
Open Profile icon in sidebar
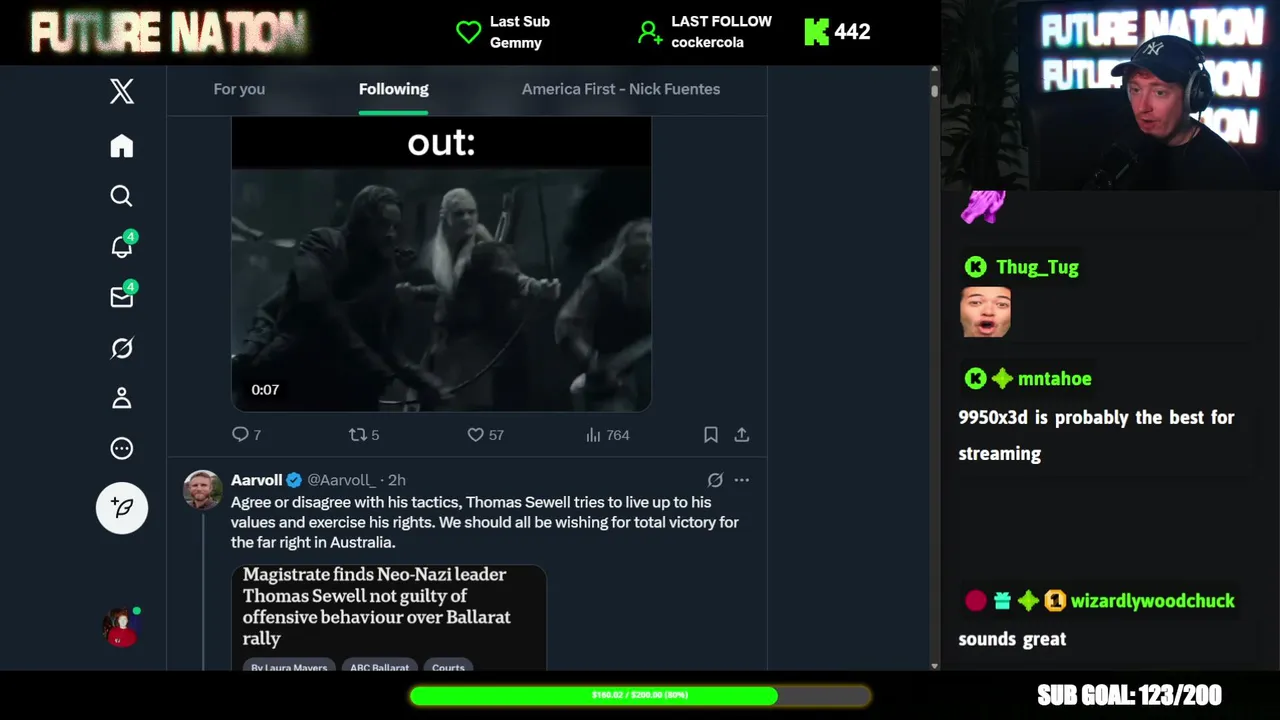pos(122,398)
